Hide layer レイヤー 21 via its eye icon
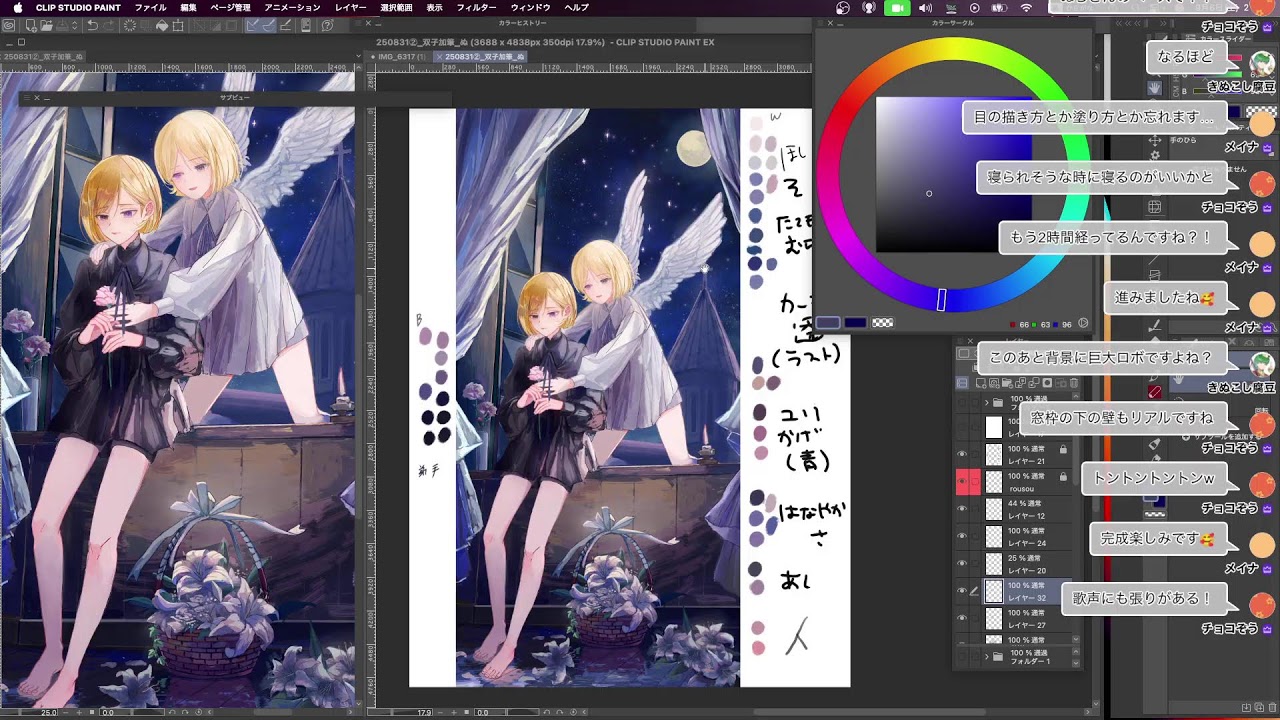 coord(962,454)
